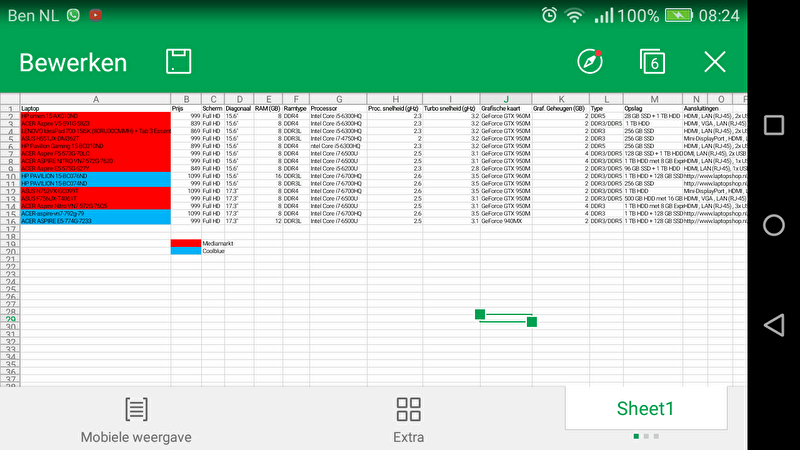Open the Extra tools grid
The image size is (800, 450).
point(409,420)
